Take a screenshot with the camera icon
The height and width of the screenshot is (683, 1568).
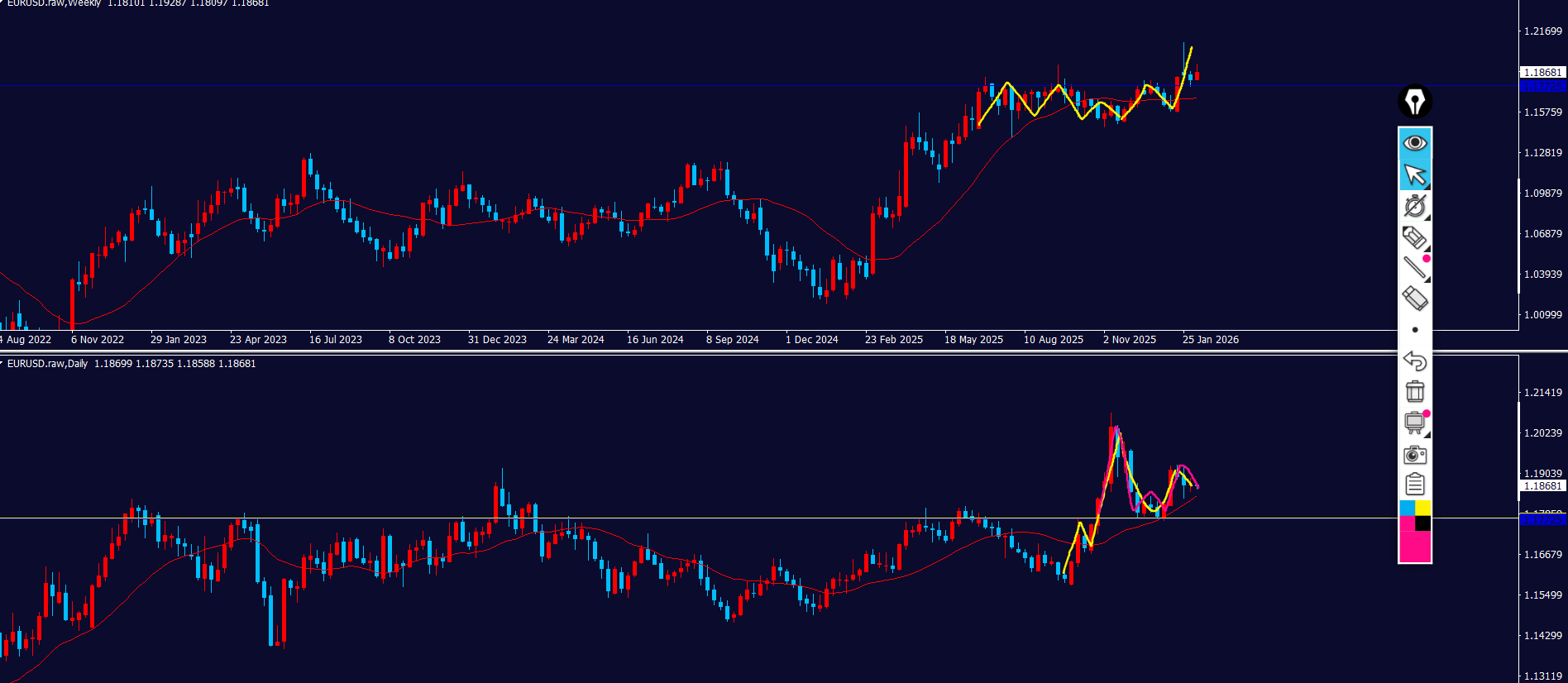coord(1414,455)
